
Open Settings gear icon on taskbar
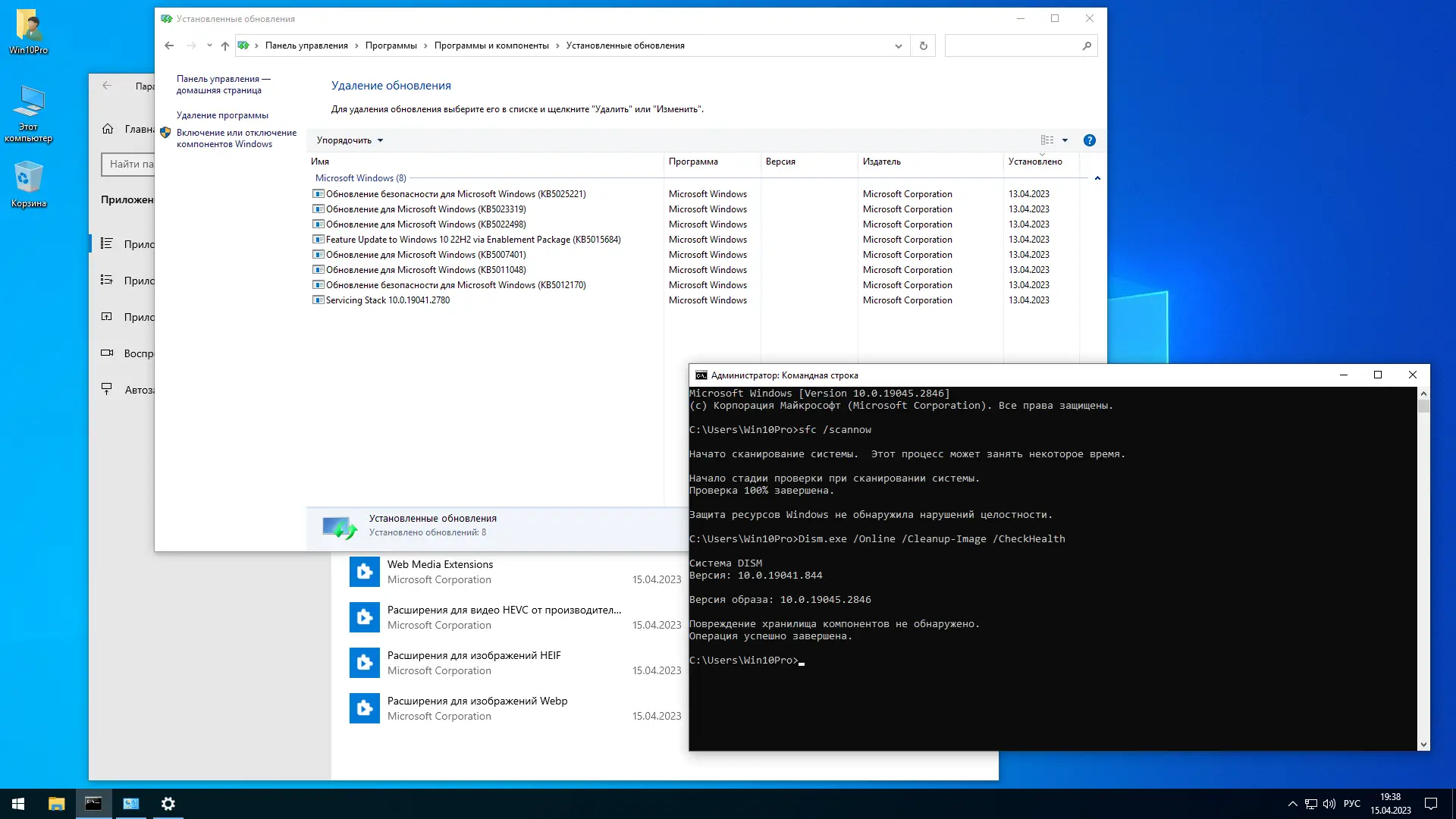[168, 803]
